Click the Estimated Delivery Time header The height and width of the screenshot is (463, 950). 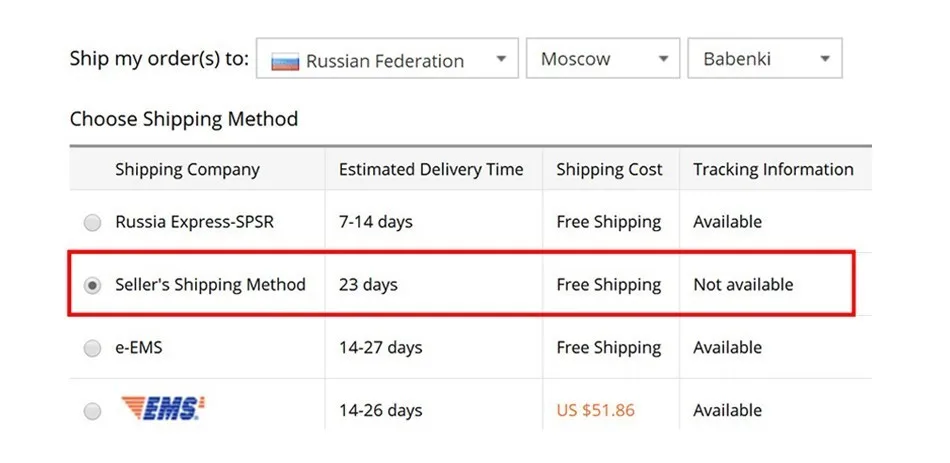click(431, 169)
